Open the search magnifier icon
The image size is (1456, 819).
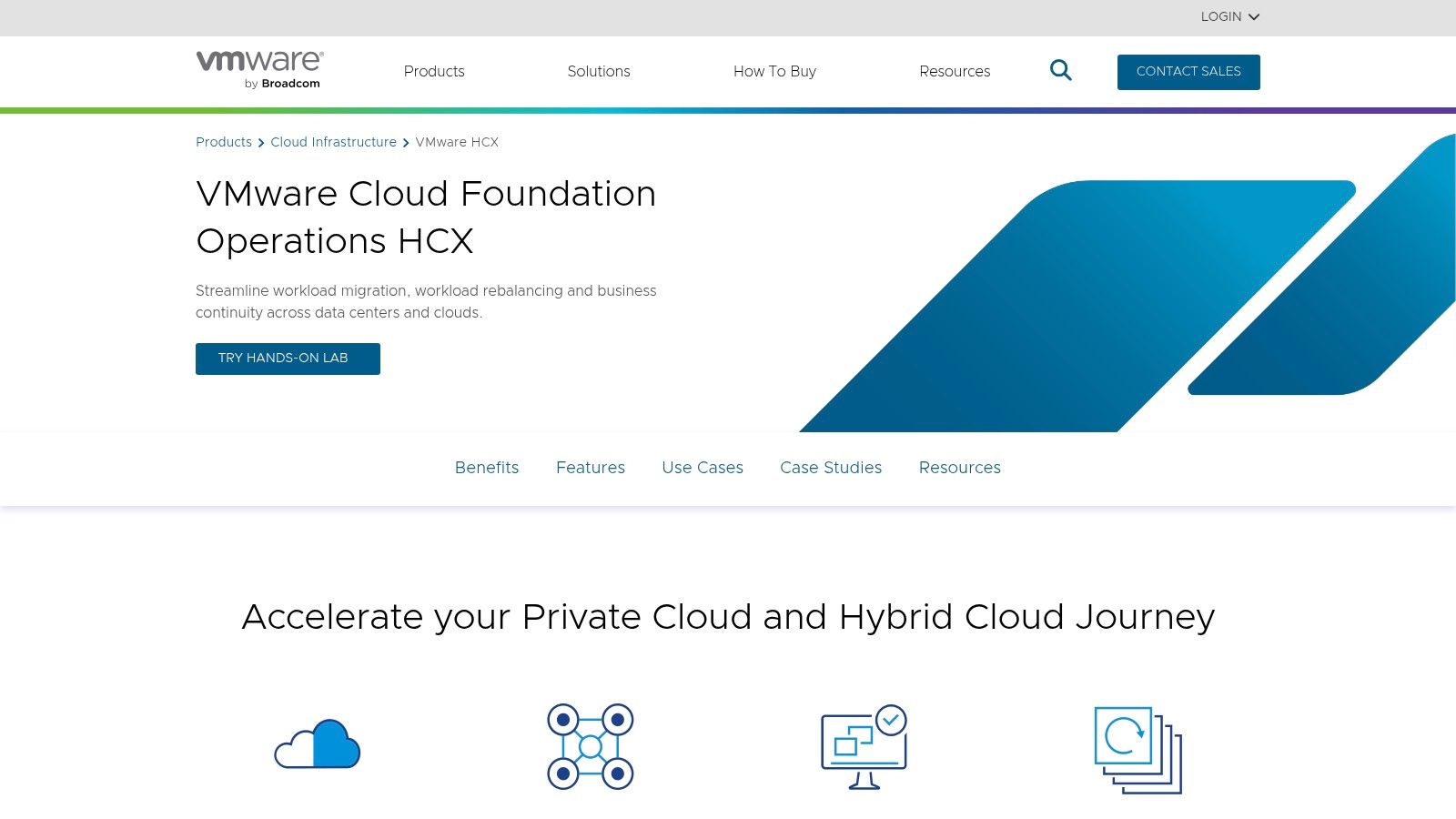tap(1060, 70)
